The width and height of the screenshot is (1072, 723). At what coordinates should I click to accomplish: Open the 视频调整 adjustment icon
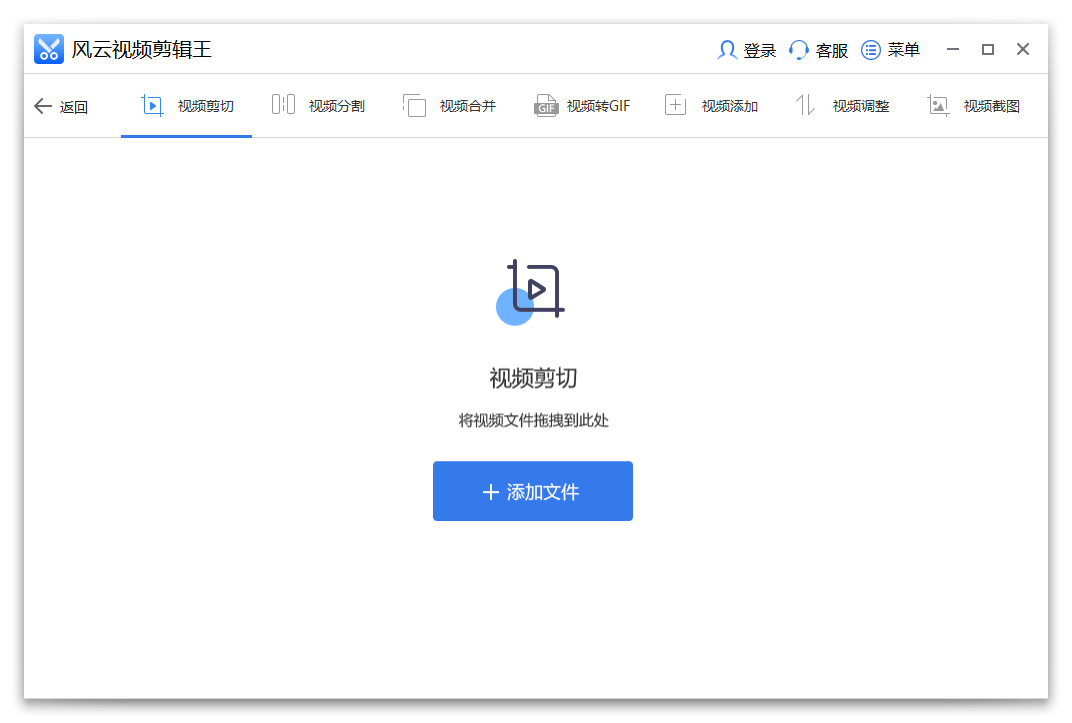(x=805, y=104)
